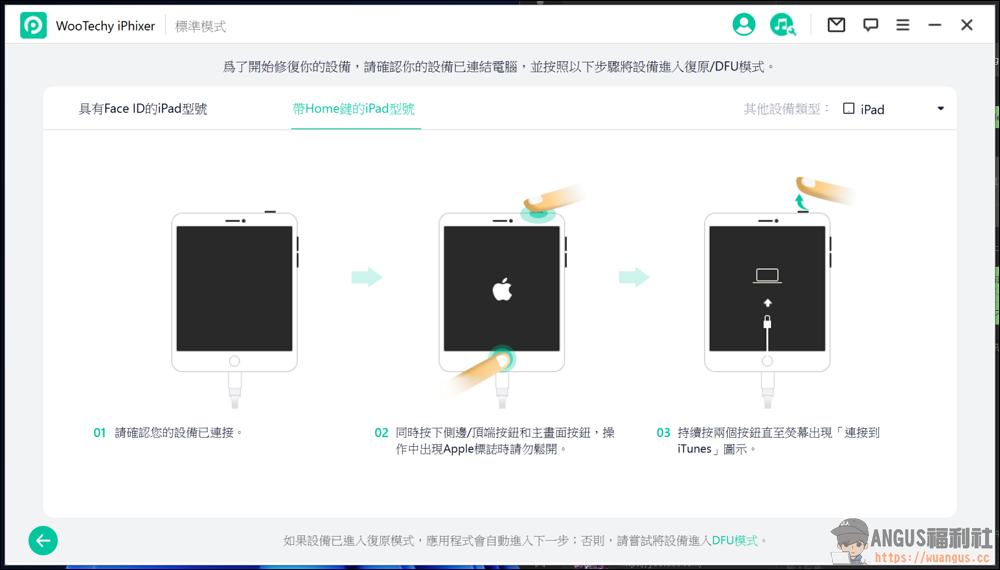Open the iPad device type dropdown

893,109
